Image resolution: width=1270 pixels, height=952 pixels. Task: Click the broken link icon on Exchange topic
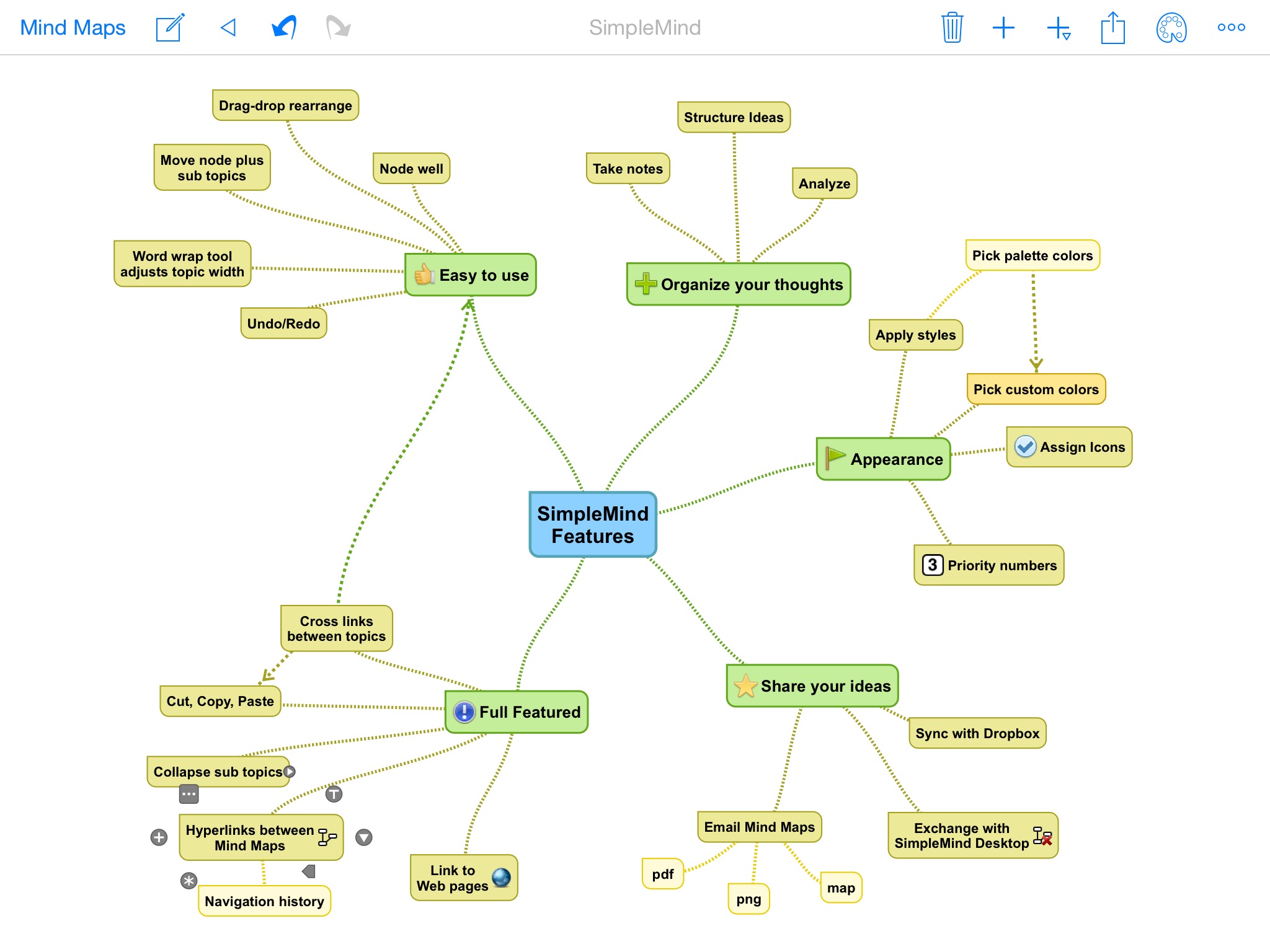(x=1042, y=836)
